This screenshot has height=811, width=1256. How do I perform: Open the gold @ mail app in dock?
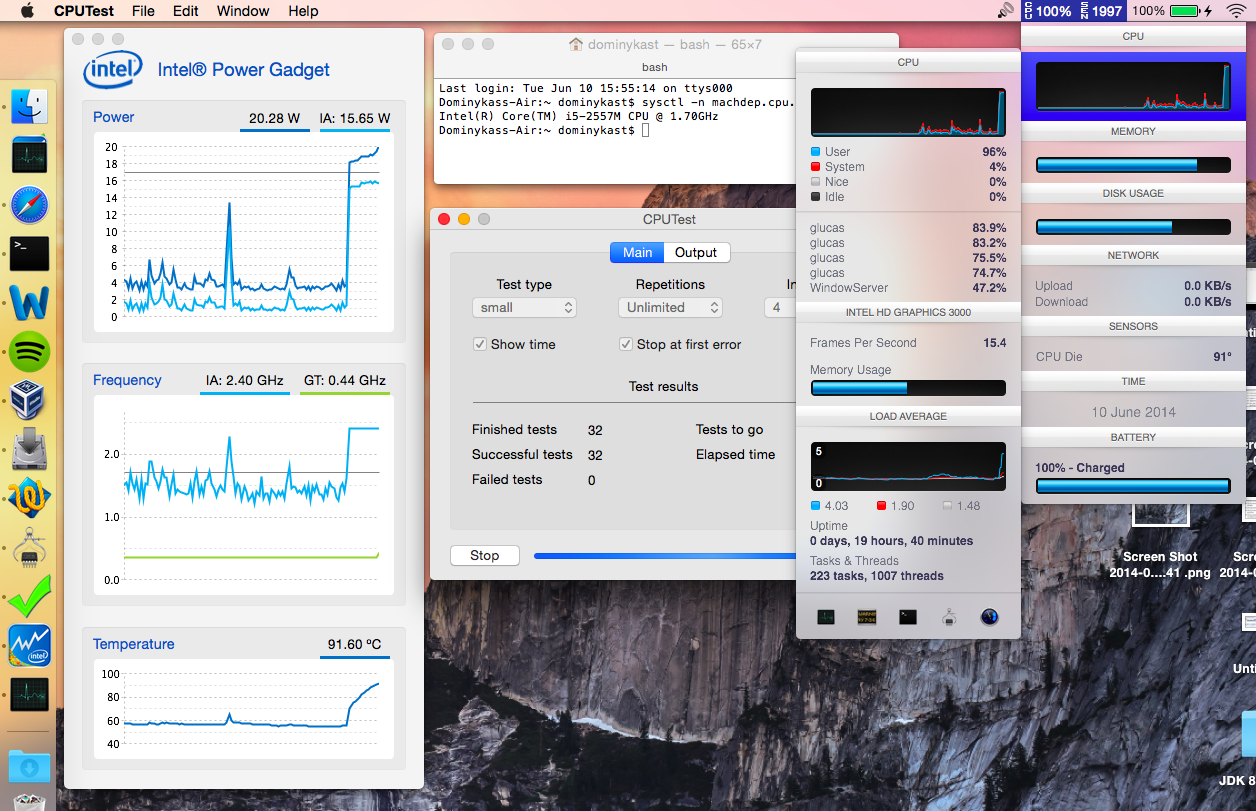pos(29,498)
